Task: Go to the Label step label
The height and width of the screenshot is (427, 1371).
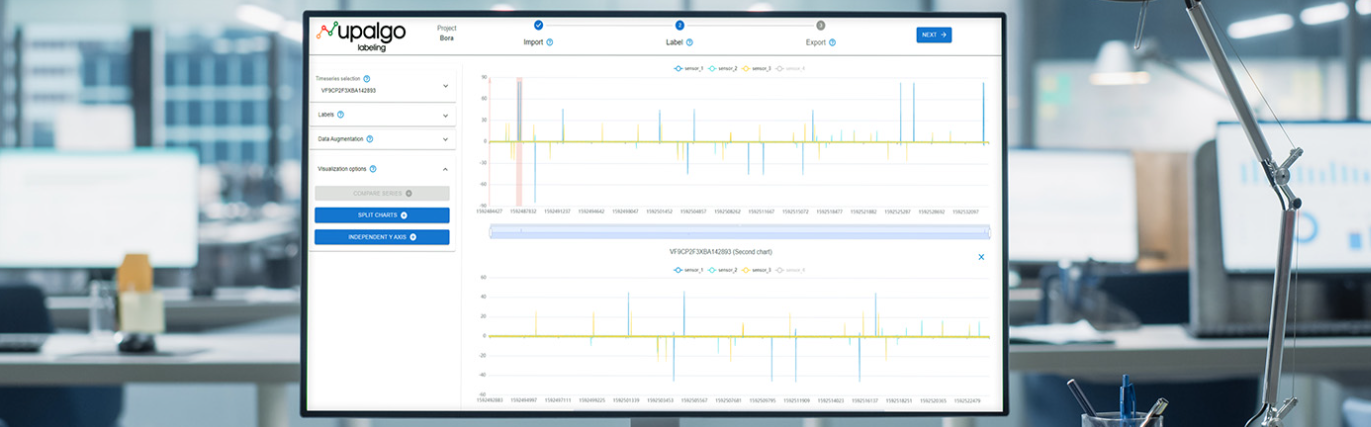Action: pos(675,42)
